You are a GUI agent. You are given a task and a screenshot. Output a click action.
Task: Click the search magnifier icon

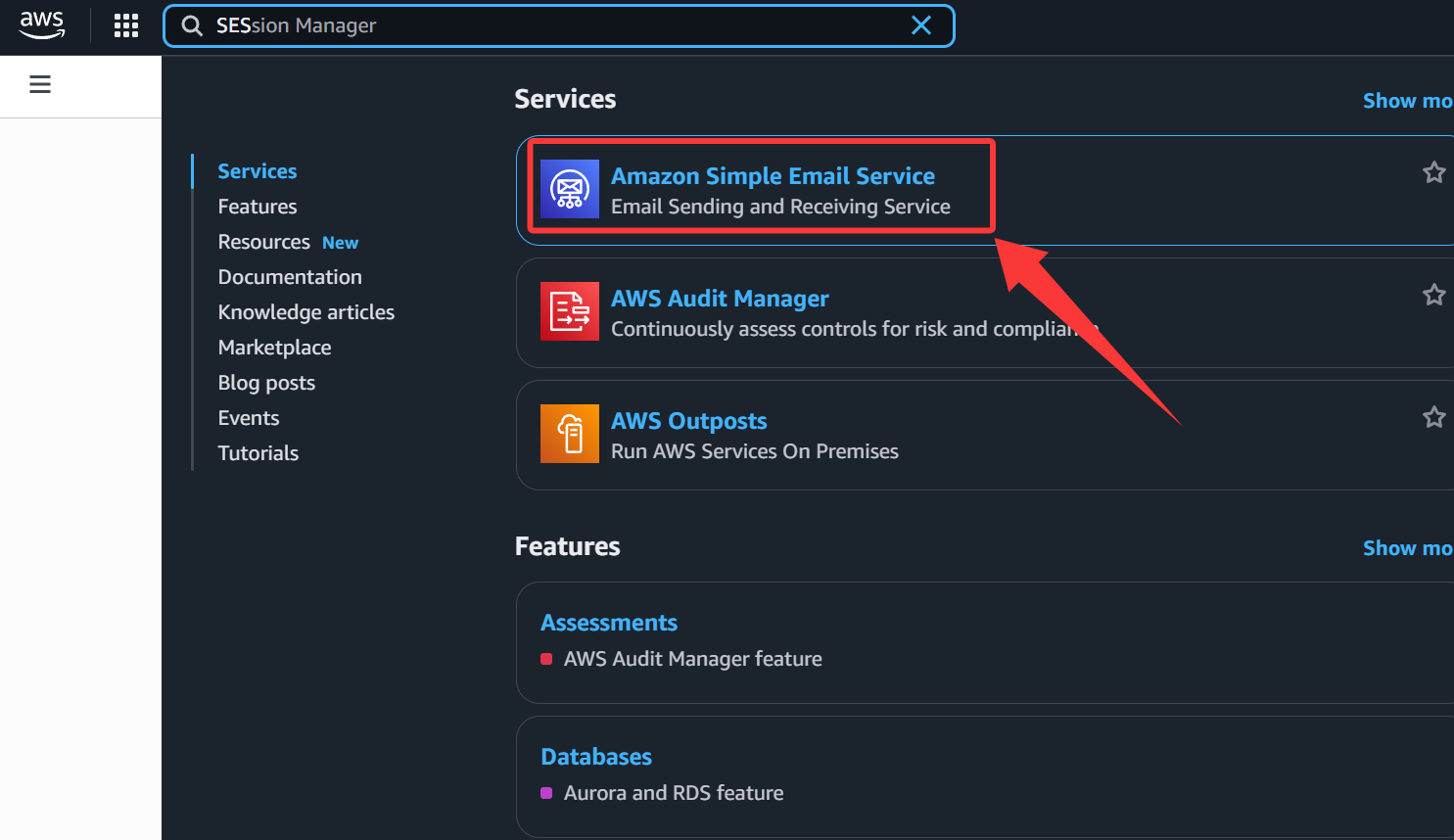point(192,25)
